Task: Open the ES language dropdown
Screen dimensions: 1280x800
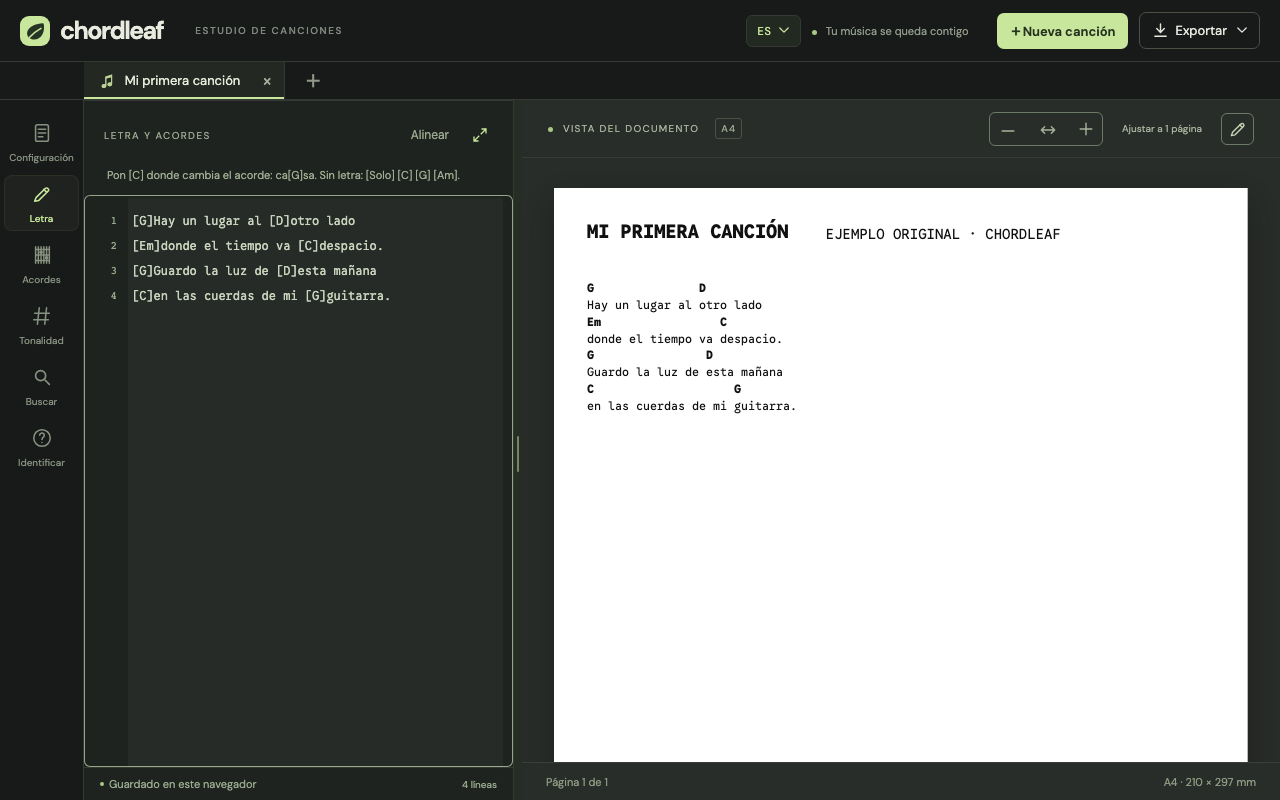Action: click(x=773, y=31)
